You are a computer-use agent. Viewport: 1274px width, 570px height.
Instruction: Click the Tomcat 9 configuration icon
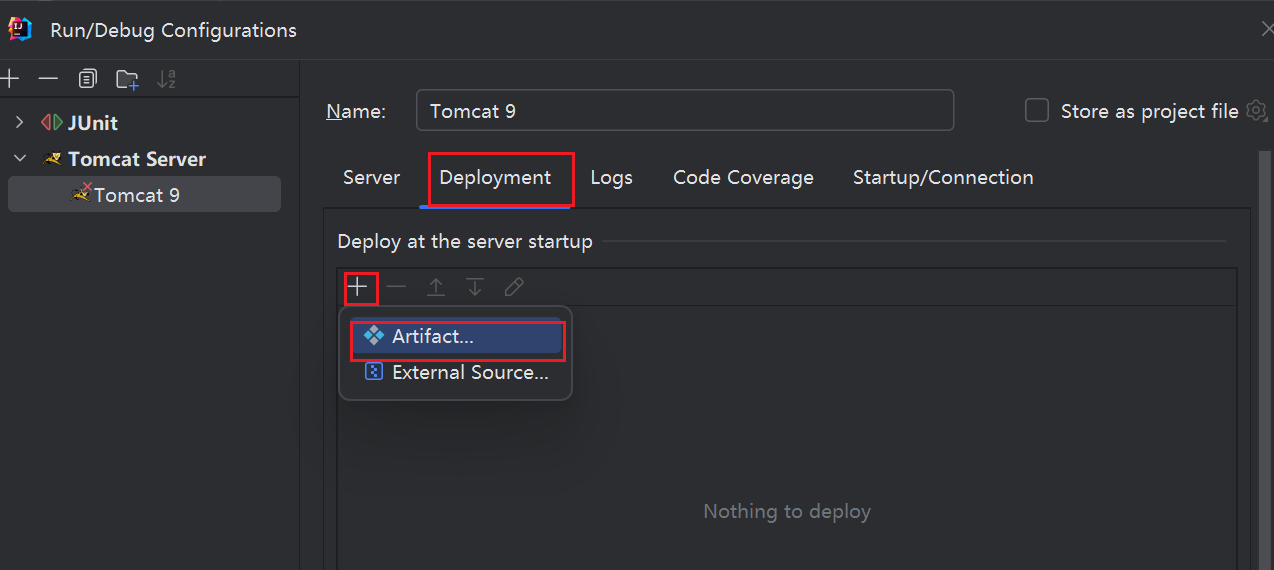82,192
